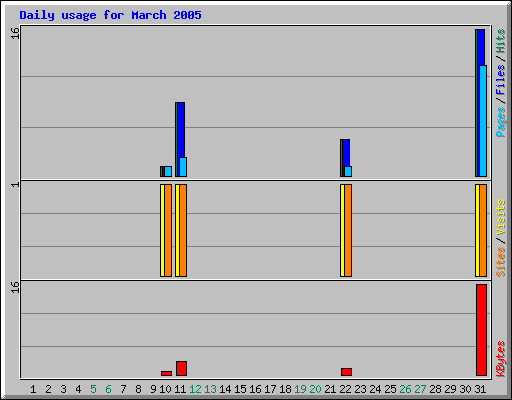Click day '1' on the x-axis
The image size is (512, 400).
(33, 389)
